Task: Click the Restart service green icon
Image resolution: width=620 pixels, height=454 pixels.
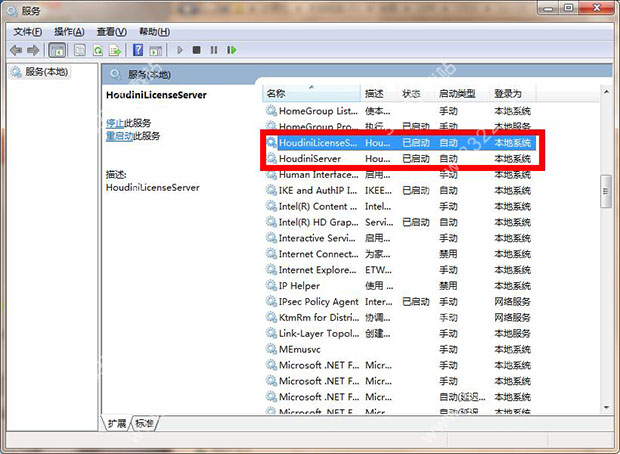Action: (232, 50)
